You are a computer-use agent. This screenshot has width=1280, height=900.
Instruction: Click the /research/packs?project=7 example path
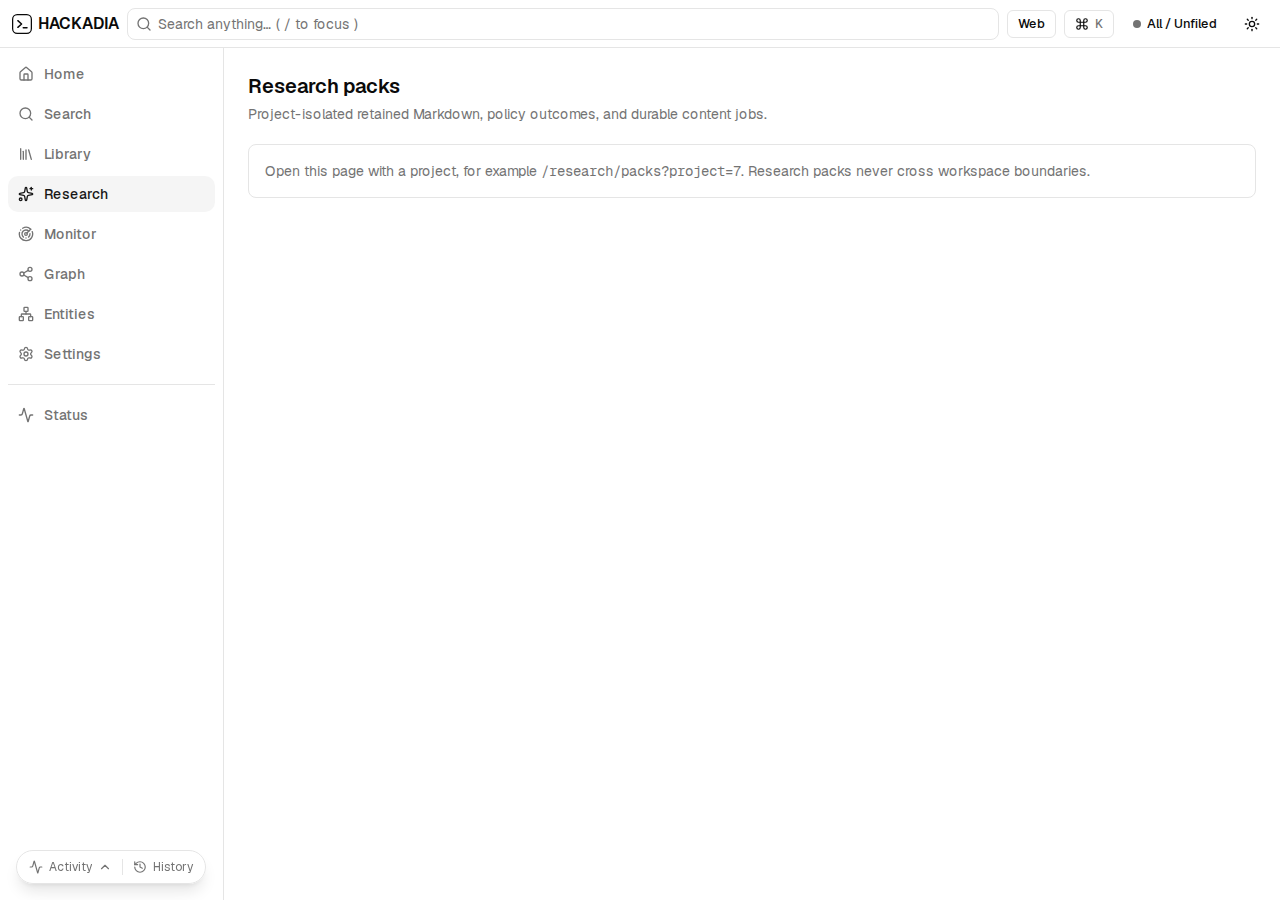click(x=641, y=171)
